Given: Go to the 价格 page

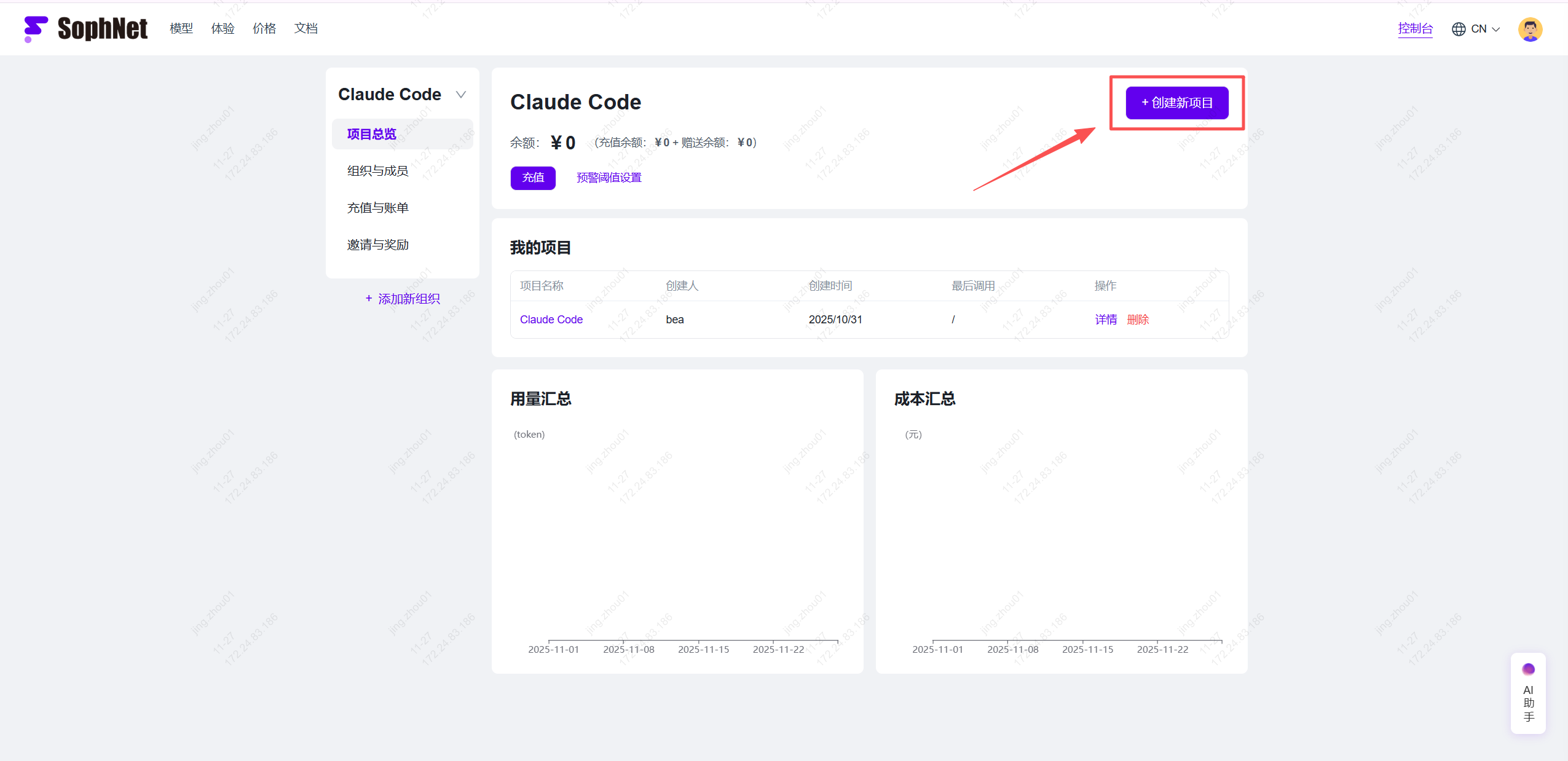Looking at the screenshot, I should pos(264,28).
